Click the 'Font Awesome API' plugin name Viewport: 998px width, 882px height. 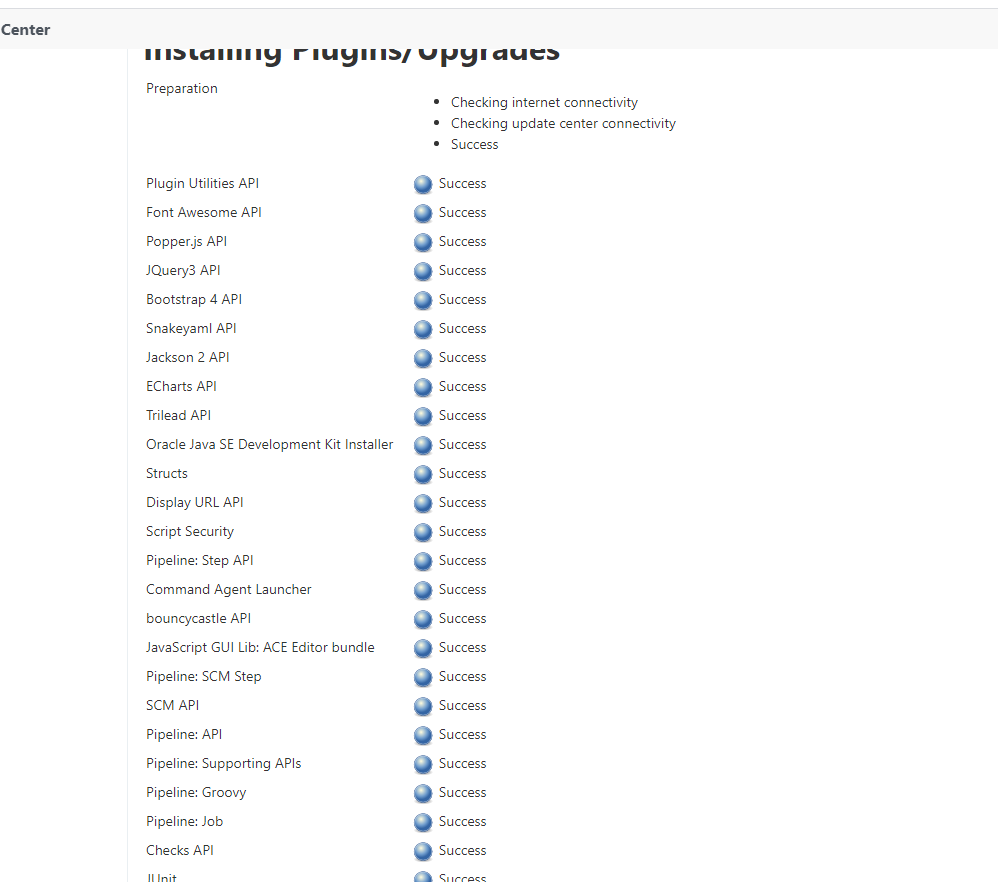204,212
